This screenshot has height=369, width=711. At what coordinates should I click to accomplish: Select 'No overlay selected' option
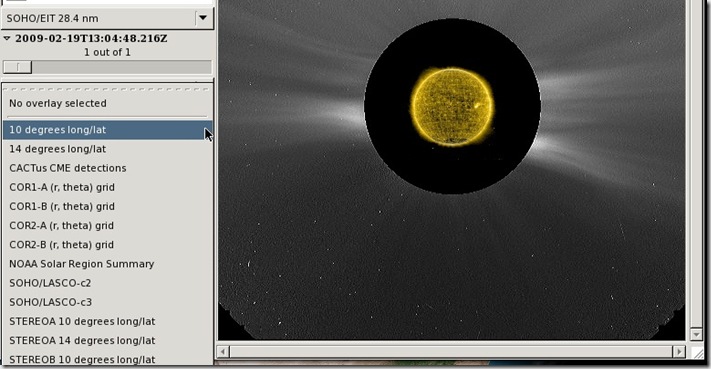(107, 103)
